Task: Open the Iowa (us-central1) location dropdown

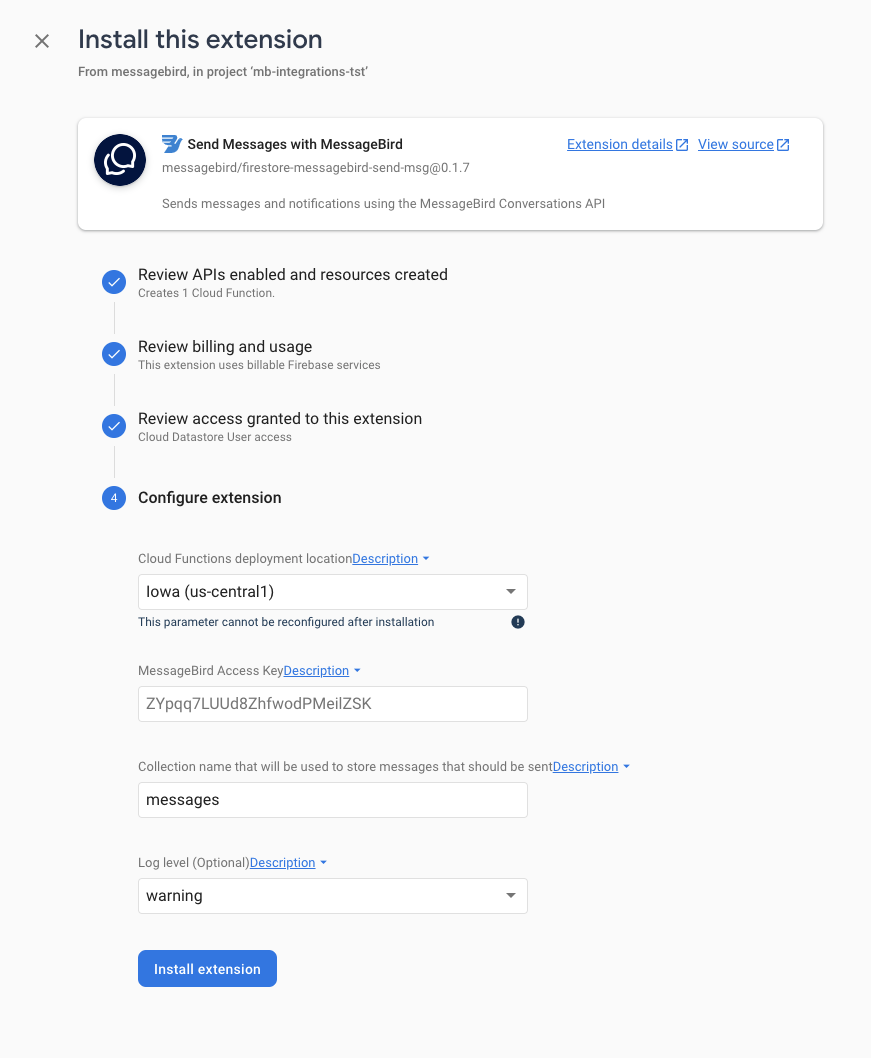Action: [x=333, y=592]
